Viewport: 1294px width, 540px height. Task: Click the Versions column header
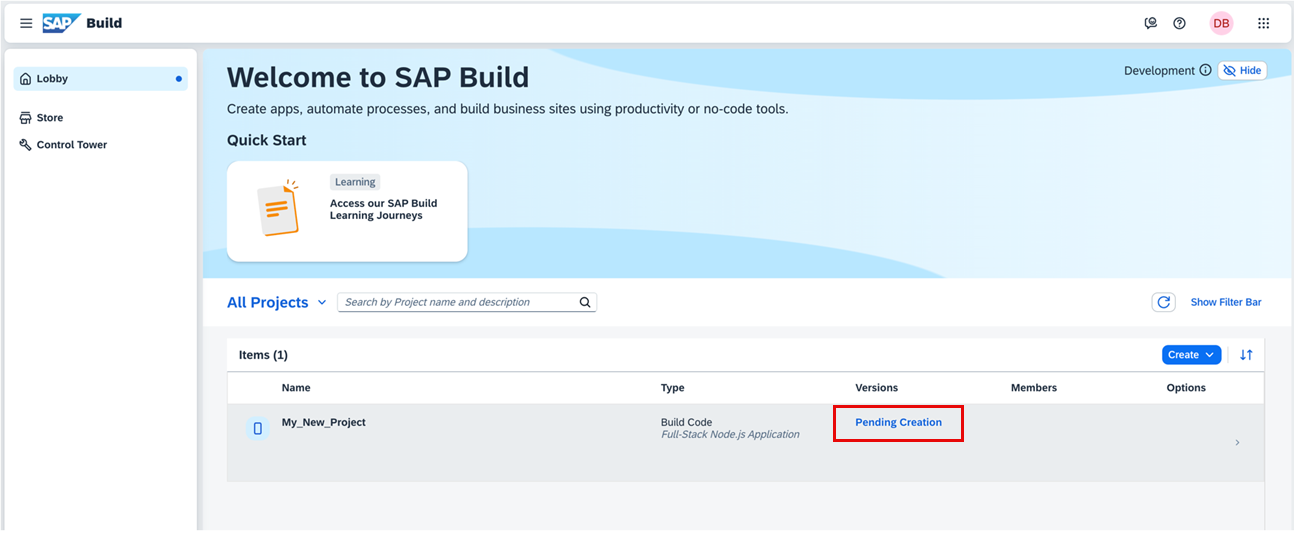coord(877,388)
